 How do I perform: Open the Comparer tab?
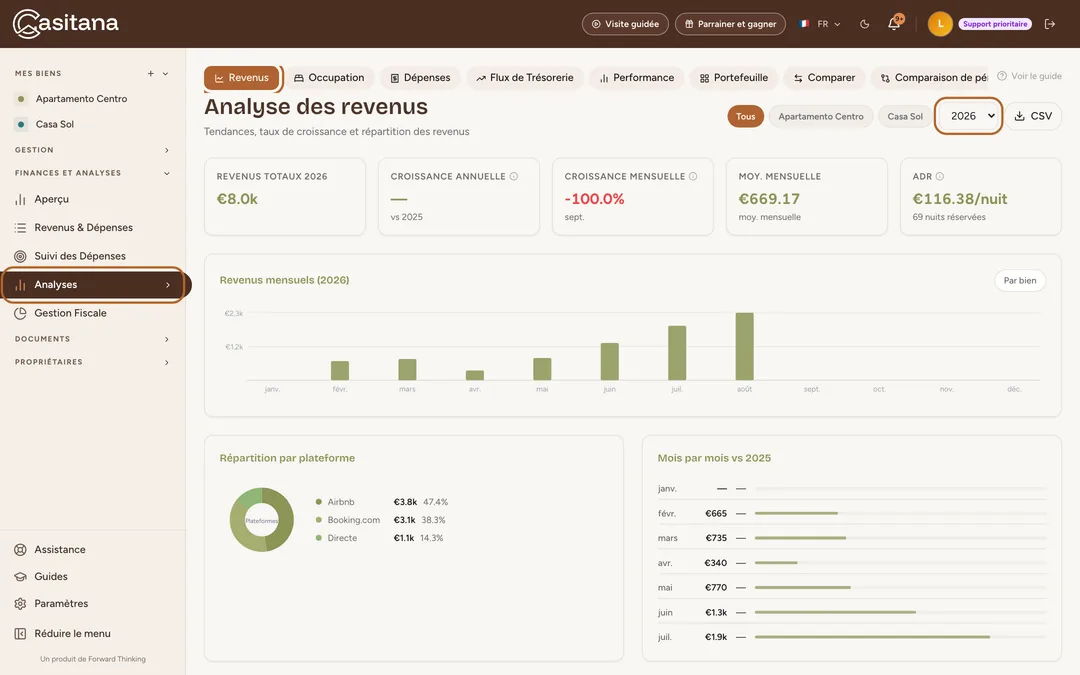824,78
